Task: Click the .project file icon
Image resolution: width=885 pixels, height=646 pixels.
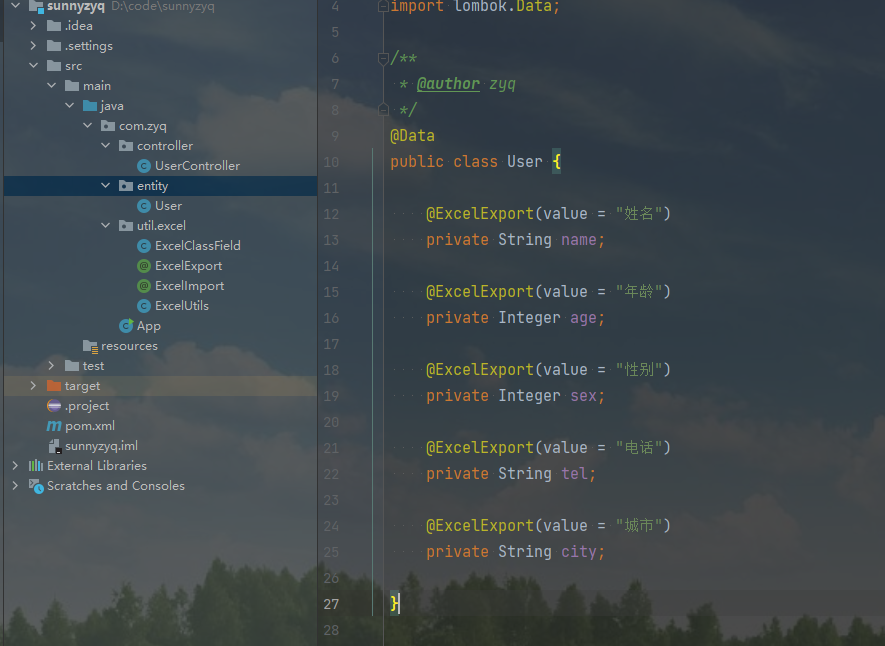Action: (54, 406)
